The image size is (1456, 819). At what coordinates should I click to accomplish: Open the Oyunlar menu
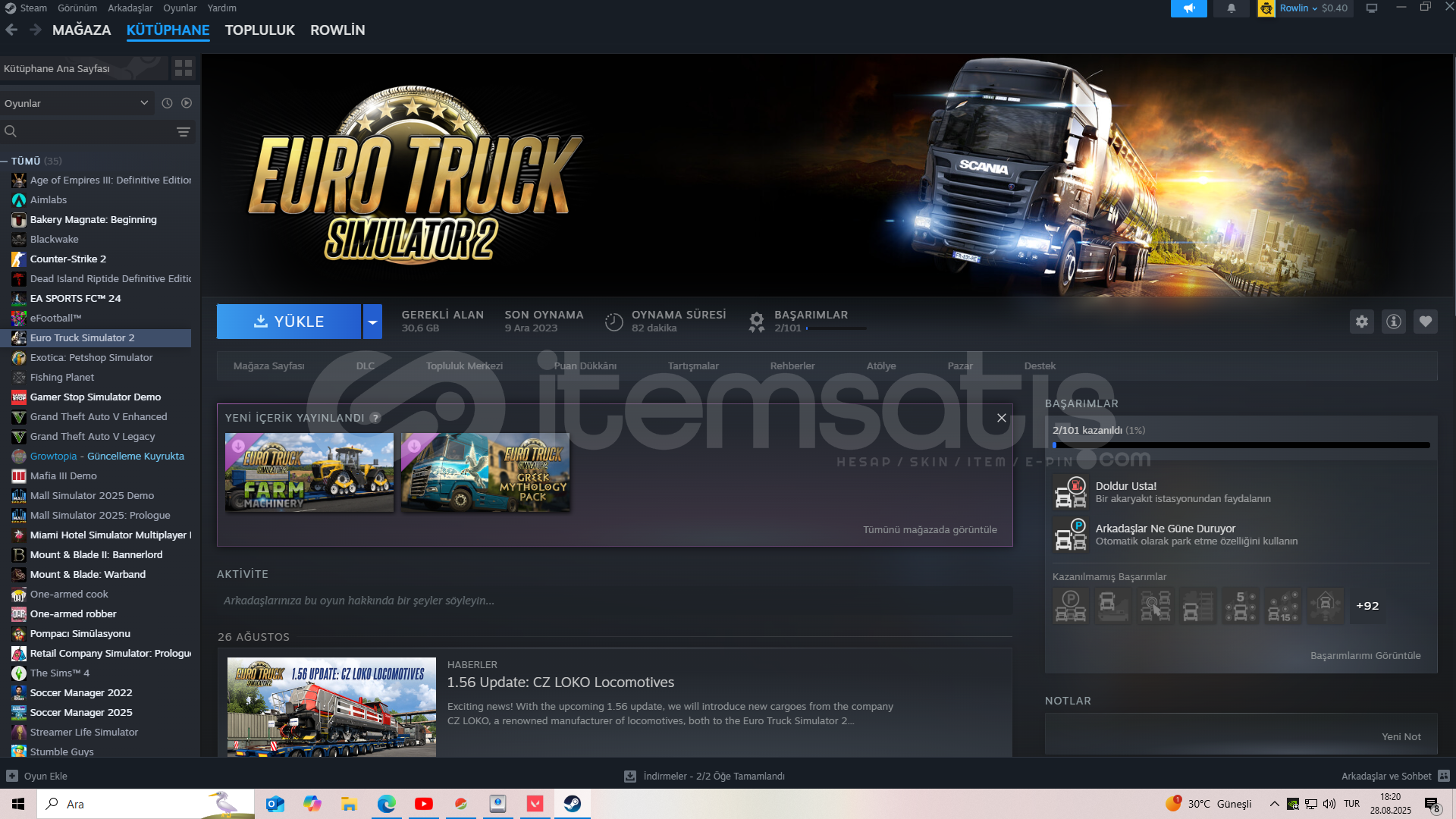coord(180,8)
